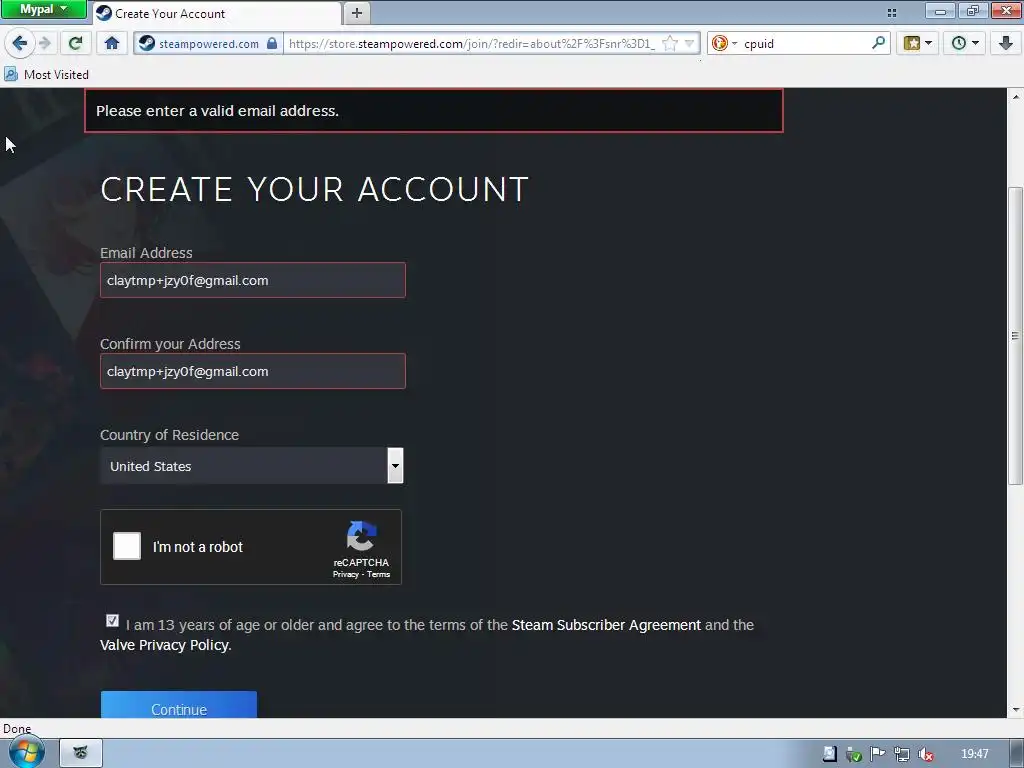Click the first system tray document icon
The width and height of the screenshot is (1024, 768).
click(829, 754)
